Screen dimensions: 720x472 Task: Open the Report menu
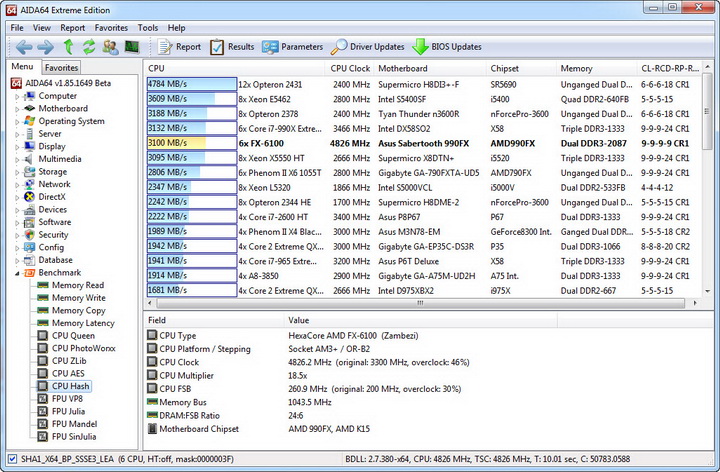coord(73,28)
